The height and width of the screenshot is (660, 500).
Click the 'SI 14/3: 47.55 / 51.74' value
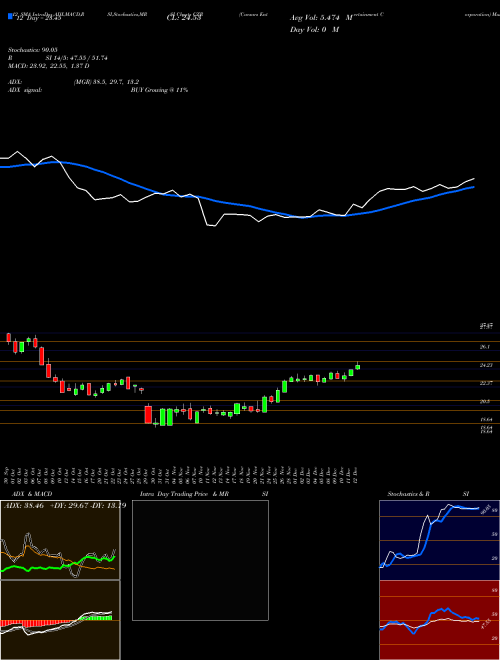click(77, 58)
